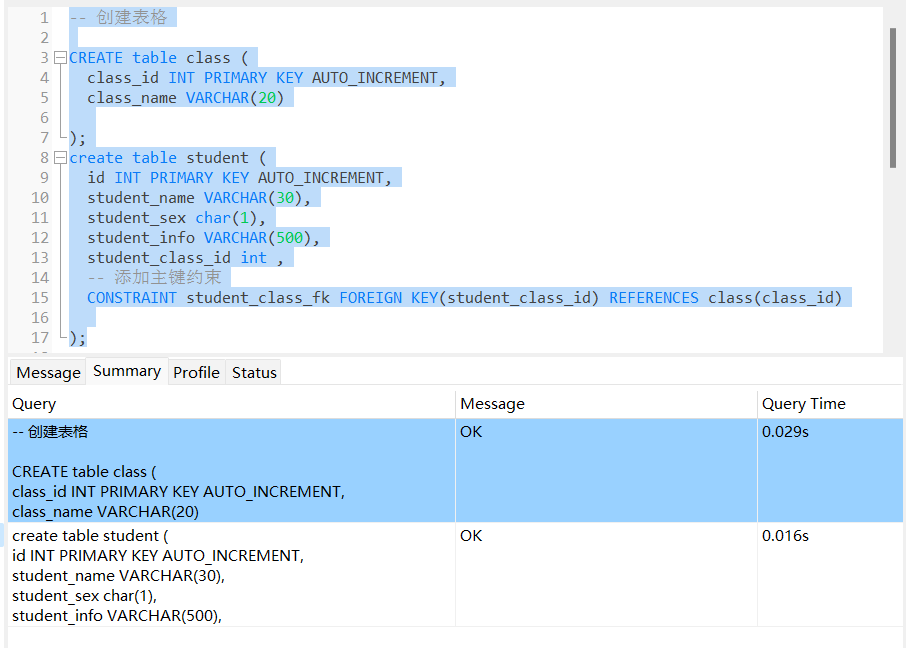Image resolution: width=908 pixels, height=648 pixels.
Task: Open the Summary tab
Action: (127, 371)
